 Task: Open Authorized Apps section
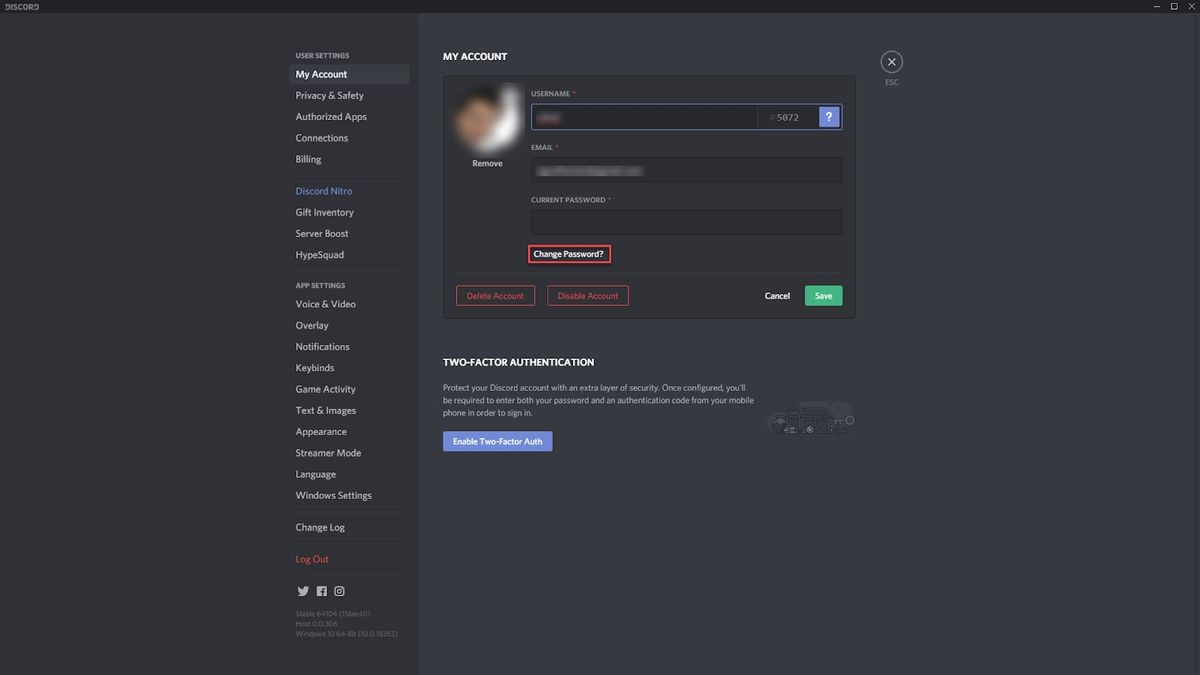(x=331, y=116)
